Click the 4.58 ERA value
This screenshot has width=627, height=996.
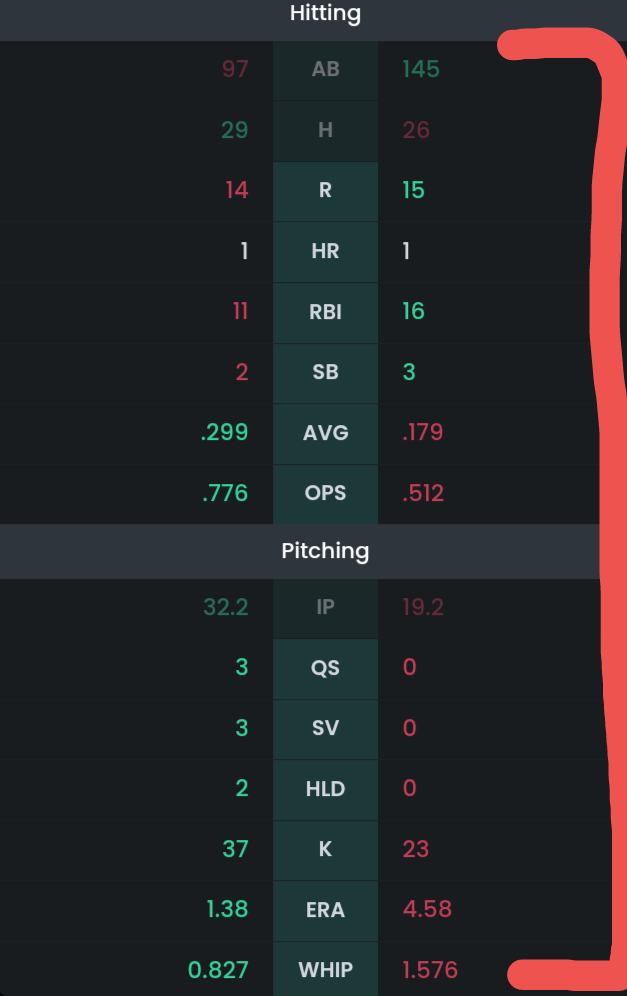(427, 909)
